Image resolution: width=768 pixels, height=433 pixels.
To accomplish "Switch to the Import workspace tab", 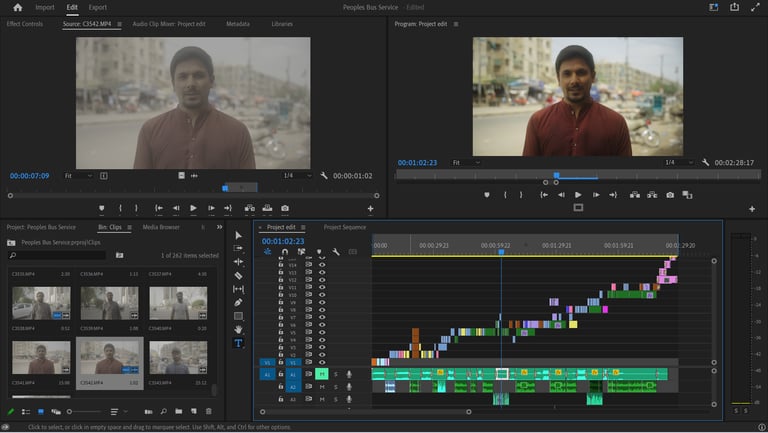I will tap(45, 7).
